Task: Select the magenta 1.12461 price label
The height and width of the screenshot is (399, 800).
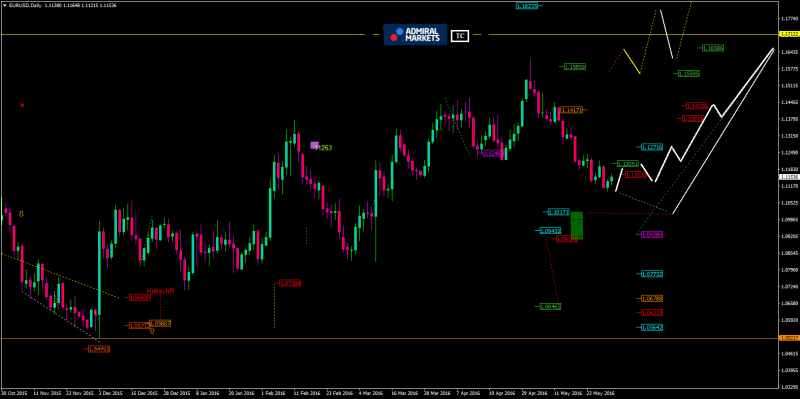Action: pos(492,153)
